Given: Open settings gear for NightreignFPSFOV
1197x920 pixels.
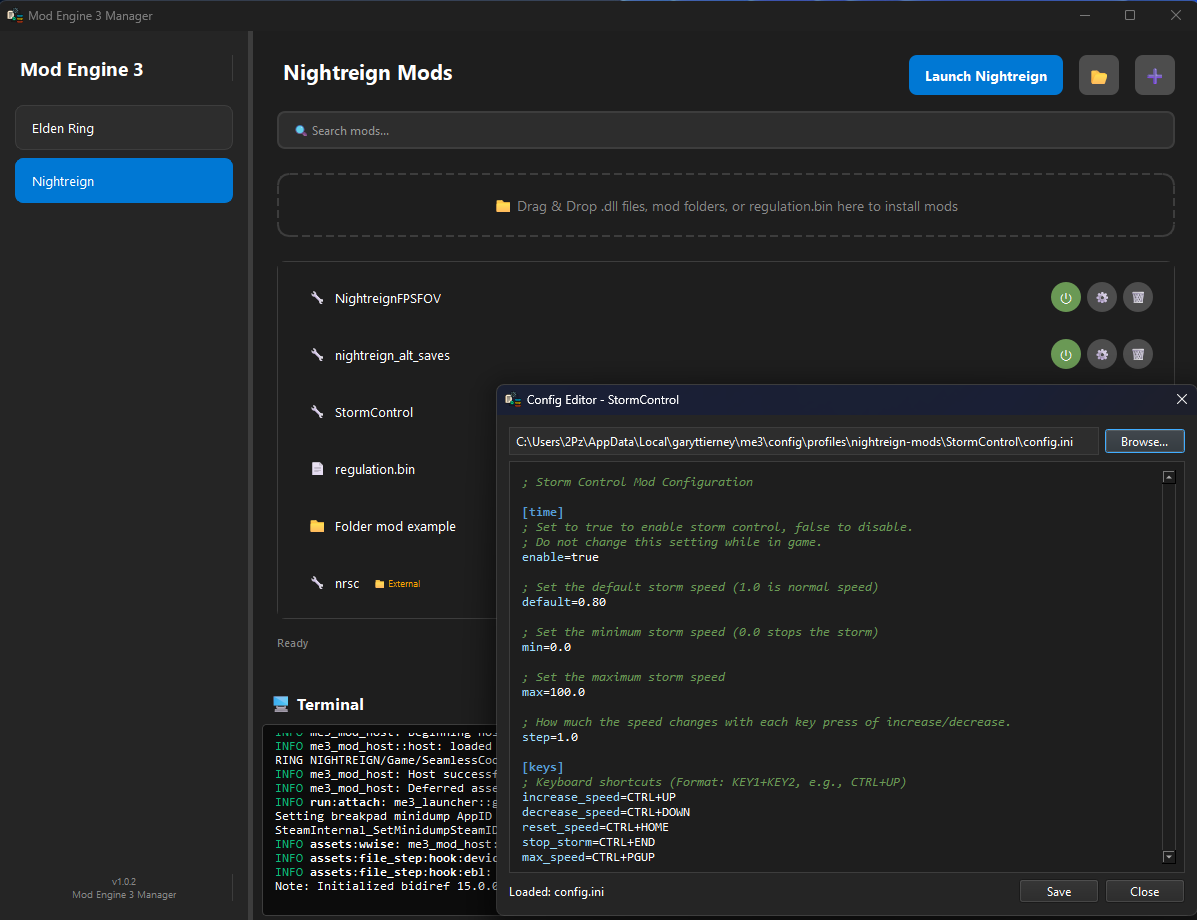Looking at the screenshot, I should click(1102, 297).
